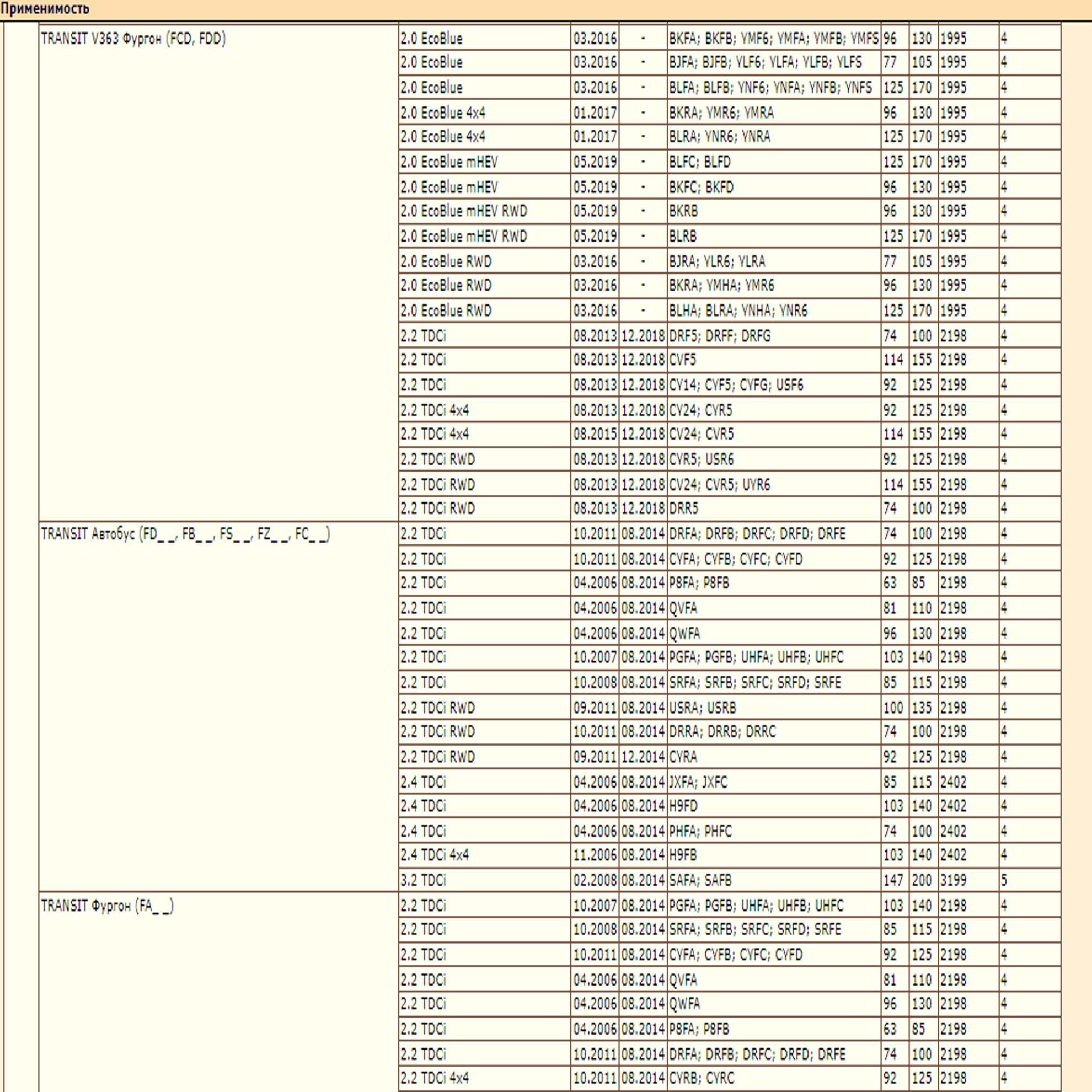
Task: Select TRANSIT V363 Фургон (FCD, FDD) model cell
Action: [x=219, y=272]
